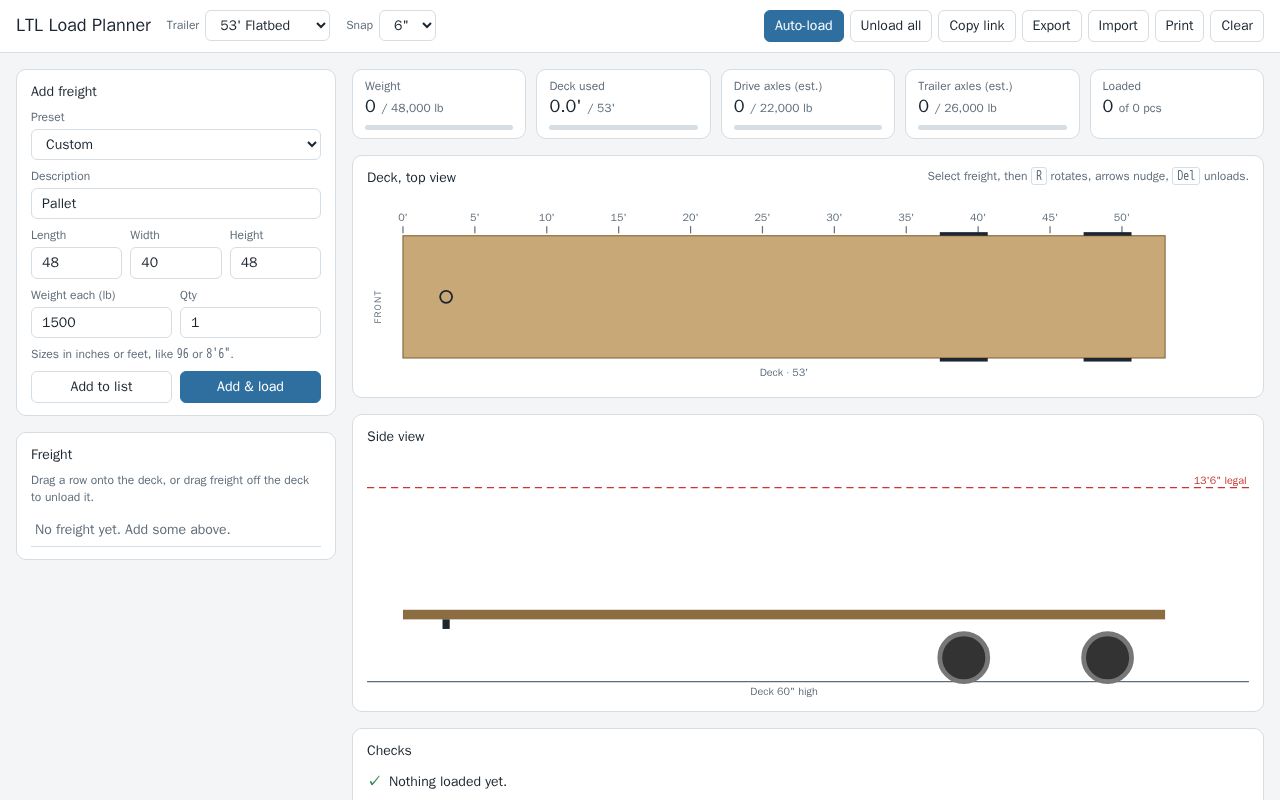Click the front trailer axle wheel in side view
Viewport: 1280px width, 800px height.
click(964, 658)
